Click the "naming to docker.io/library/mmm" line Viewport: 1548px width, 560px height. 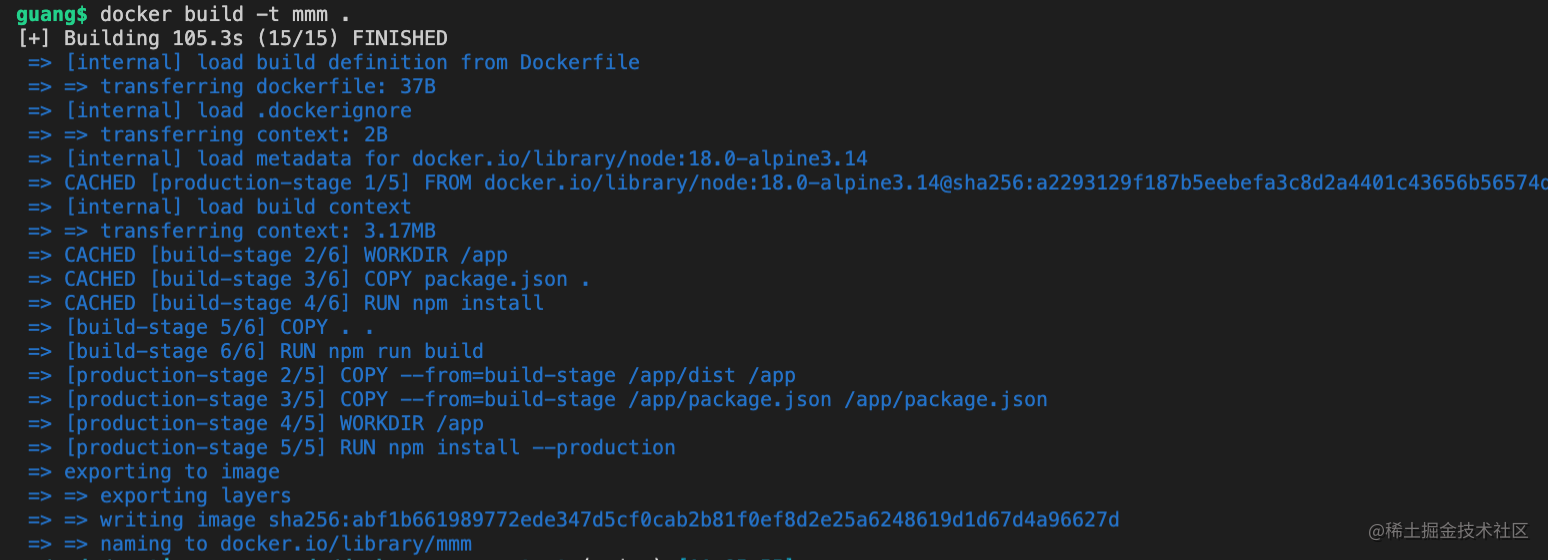coord(285,543)
